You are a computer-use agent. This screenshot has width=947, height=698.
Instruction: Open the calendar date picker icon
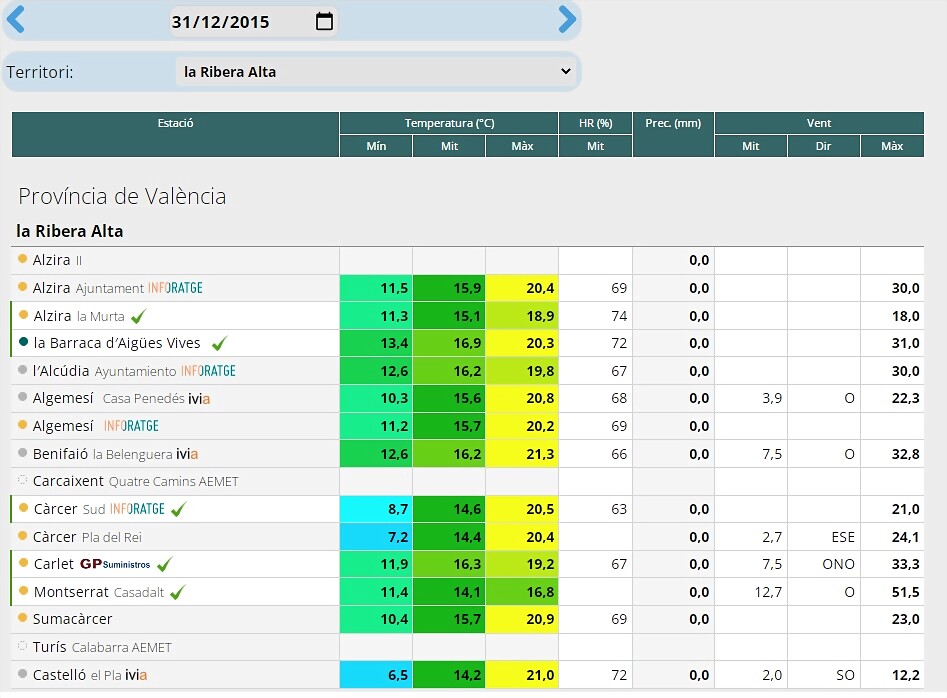pyautogui.click(x=324, y=21)
